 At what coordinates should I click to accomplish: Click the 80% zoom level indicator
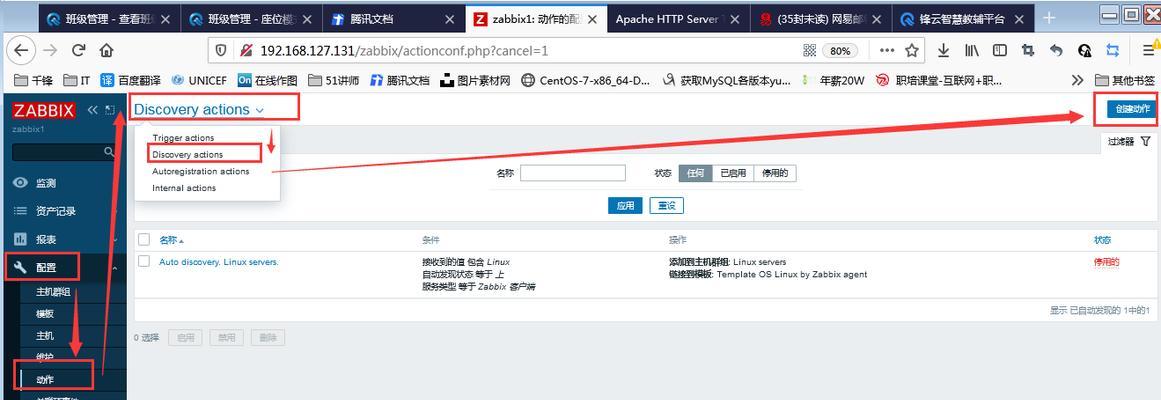tap(840, 50)
